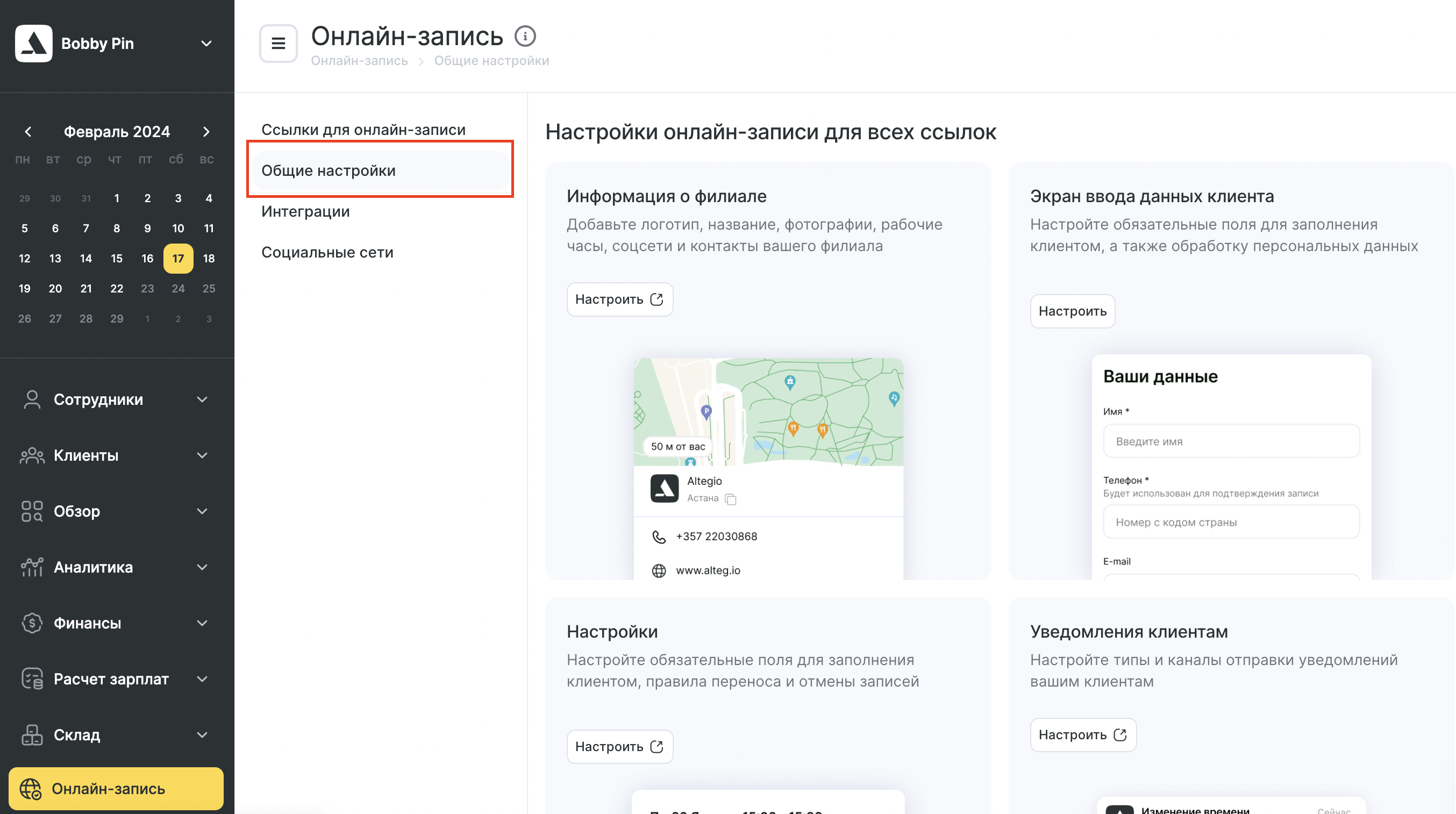
Task: Click Настроить in Уведомления клиентам card
Action: (1083, 735)
